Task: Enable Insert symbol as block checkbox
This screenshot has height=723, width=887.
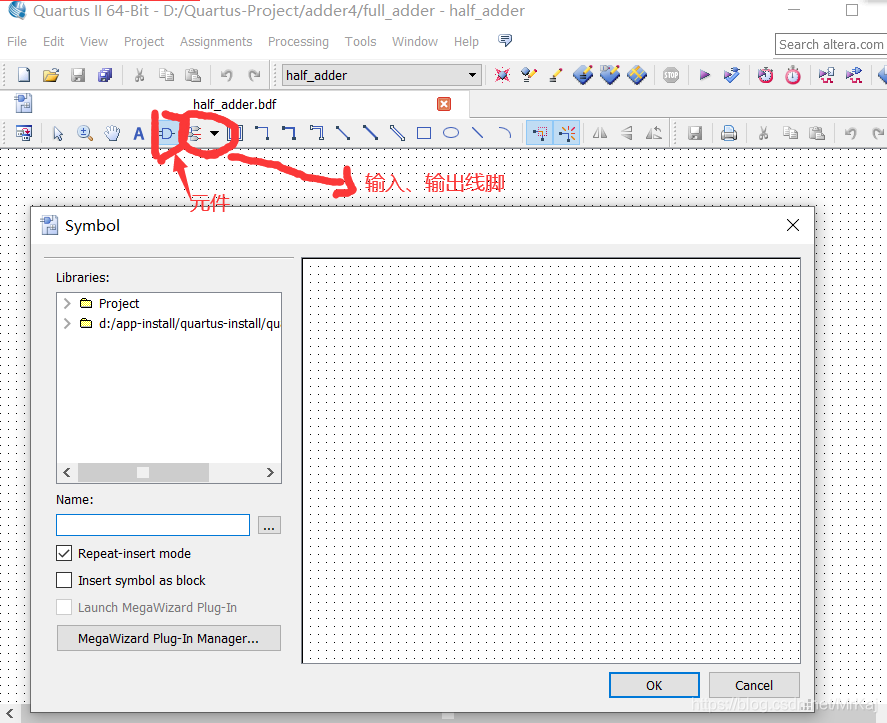Action: pos(64,580)
